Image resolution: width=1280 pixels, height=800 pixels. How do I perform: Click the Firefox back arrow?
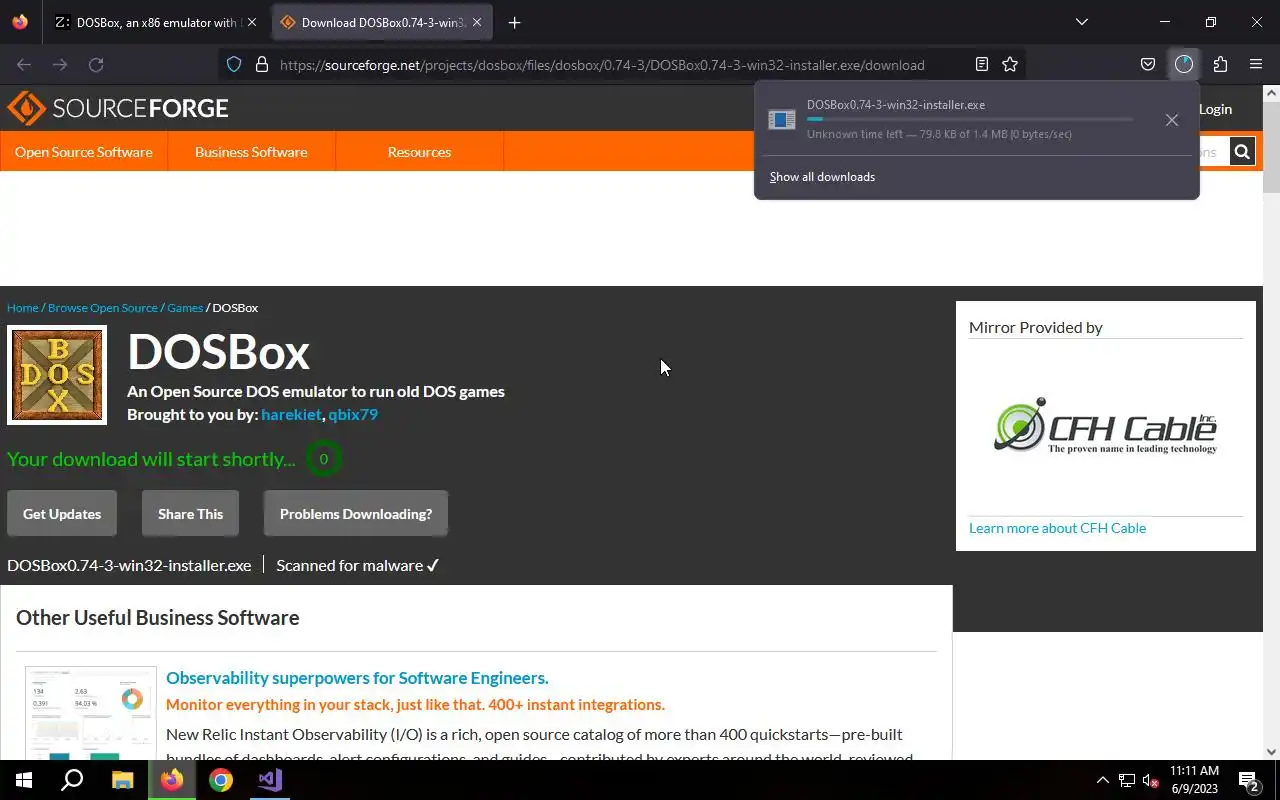[24, 64]
